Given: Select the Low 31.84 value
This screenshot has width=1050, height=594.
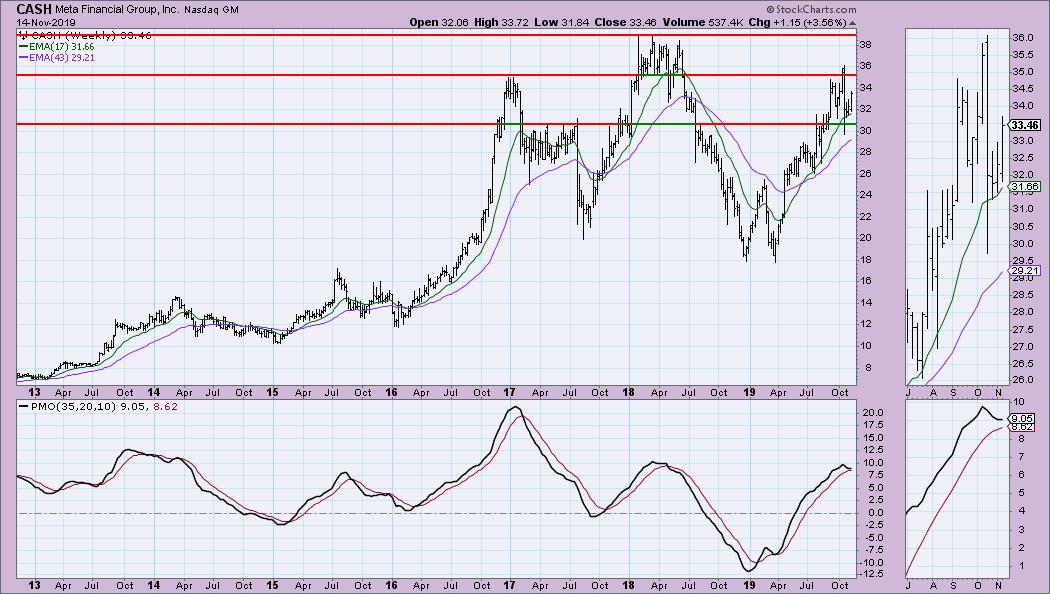Looking at the screenshot, I should tap(562, 22).
